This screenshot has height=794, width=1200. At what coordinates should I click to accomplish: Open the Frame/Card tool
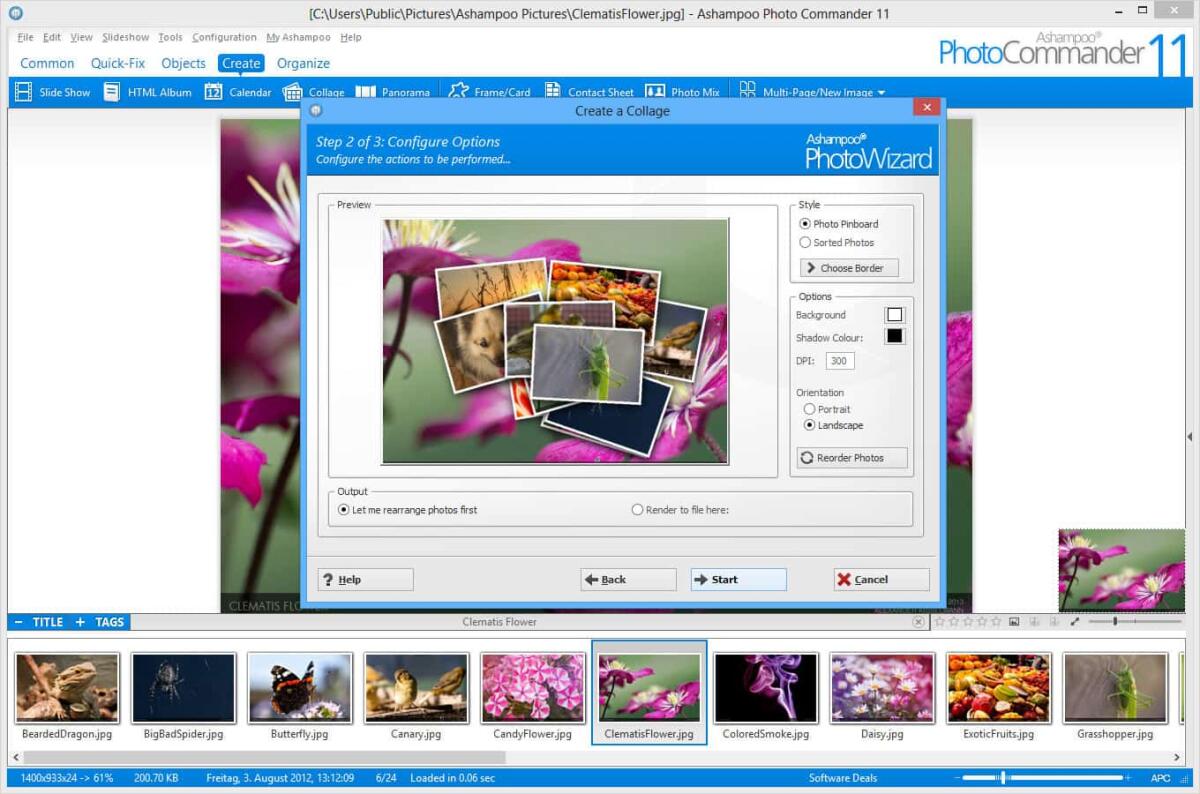point(491,91)
